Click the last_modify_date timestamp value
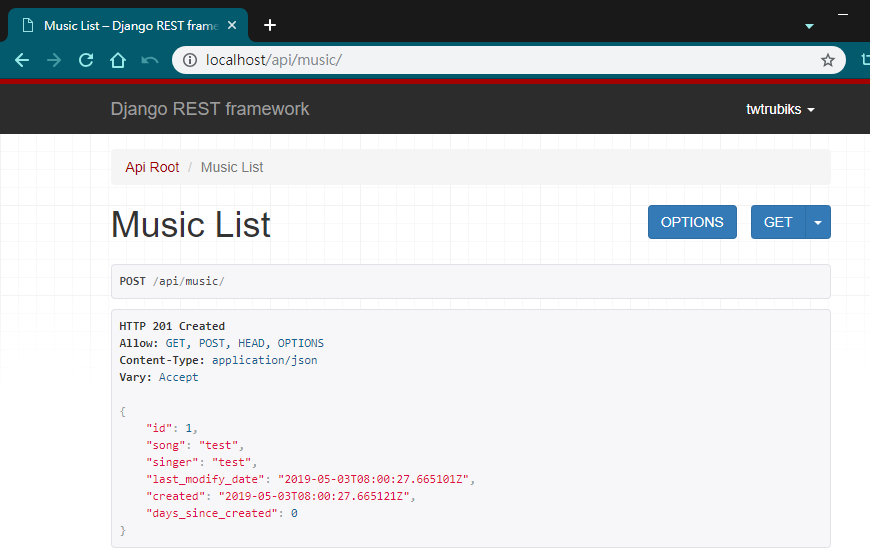870x548 pixels. click(373, 479)
